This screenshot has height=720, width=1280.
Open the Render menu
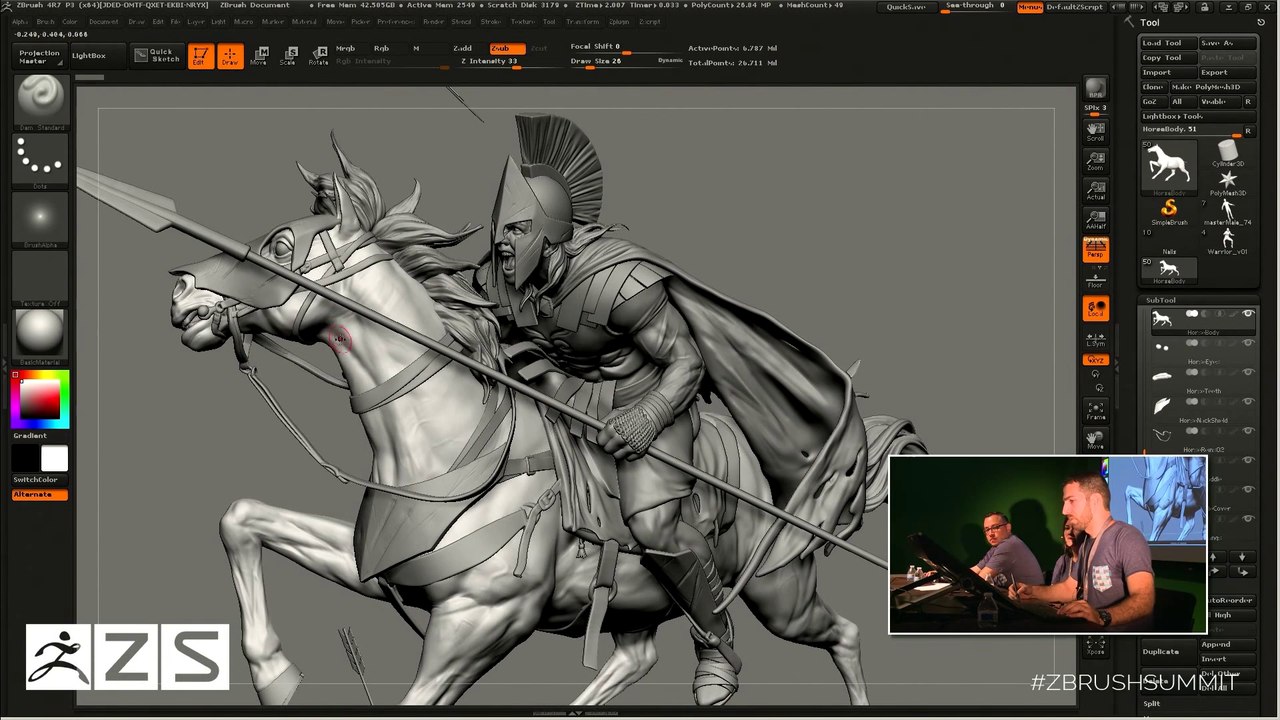click(x=433, y=21)
